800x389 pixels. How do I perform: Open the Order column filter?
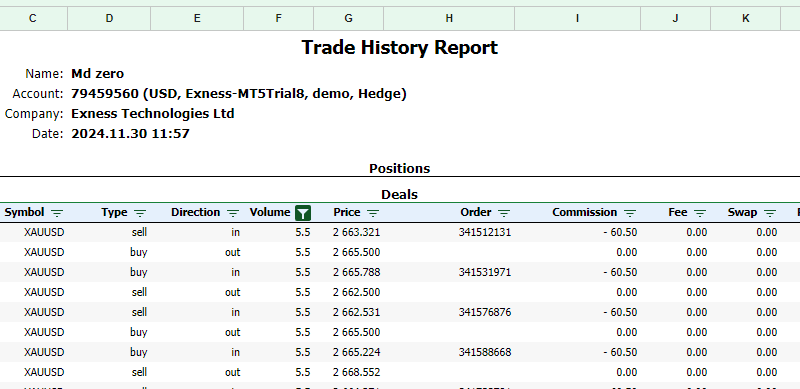pos(504,213)
